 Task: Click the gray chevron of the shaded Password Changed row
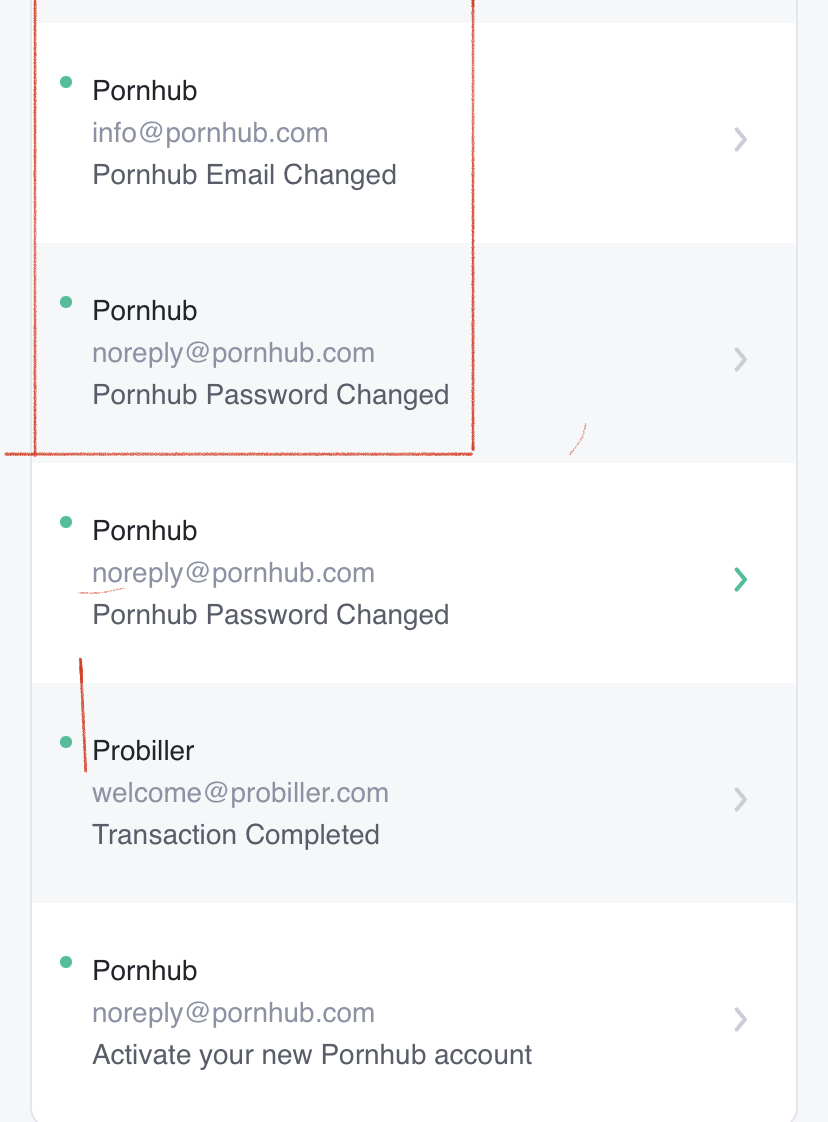coord(741,359)
